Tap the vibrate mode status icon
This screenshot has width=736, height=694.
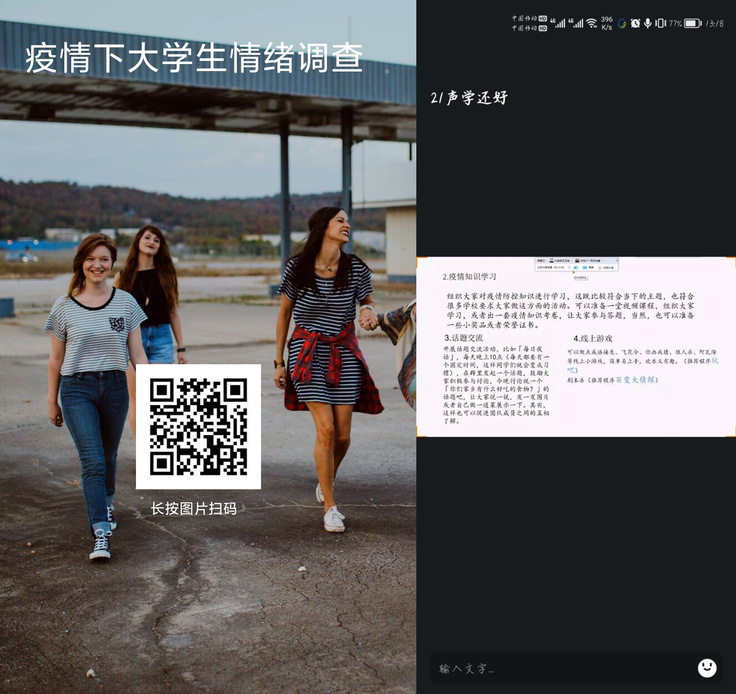tap(660, 23)
